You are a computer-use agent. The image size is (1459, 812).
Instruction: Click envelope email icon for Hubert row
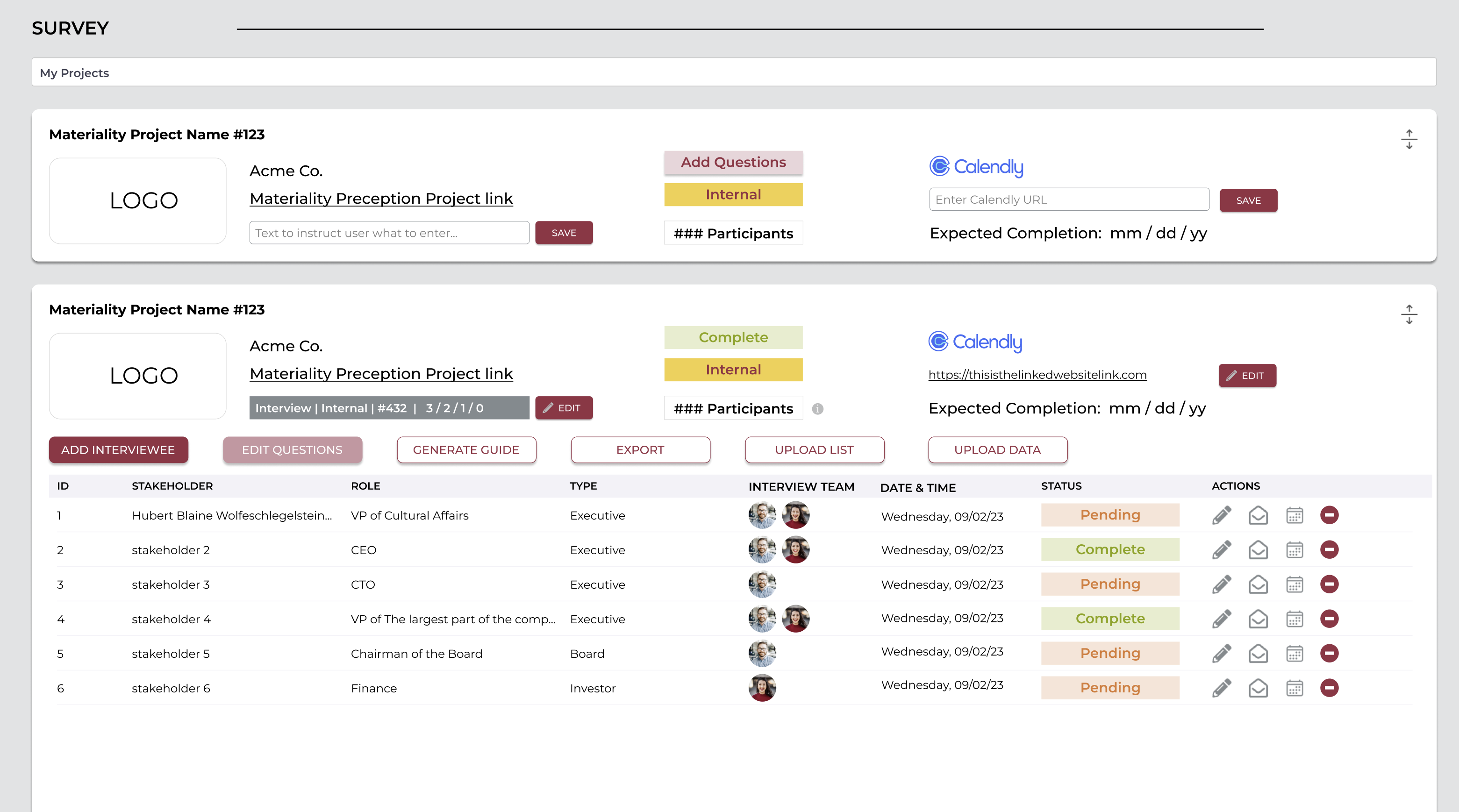coord(1258,515)
